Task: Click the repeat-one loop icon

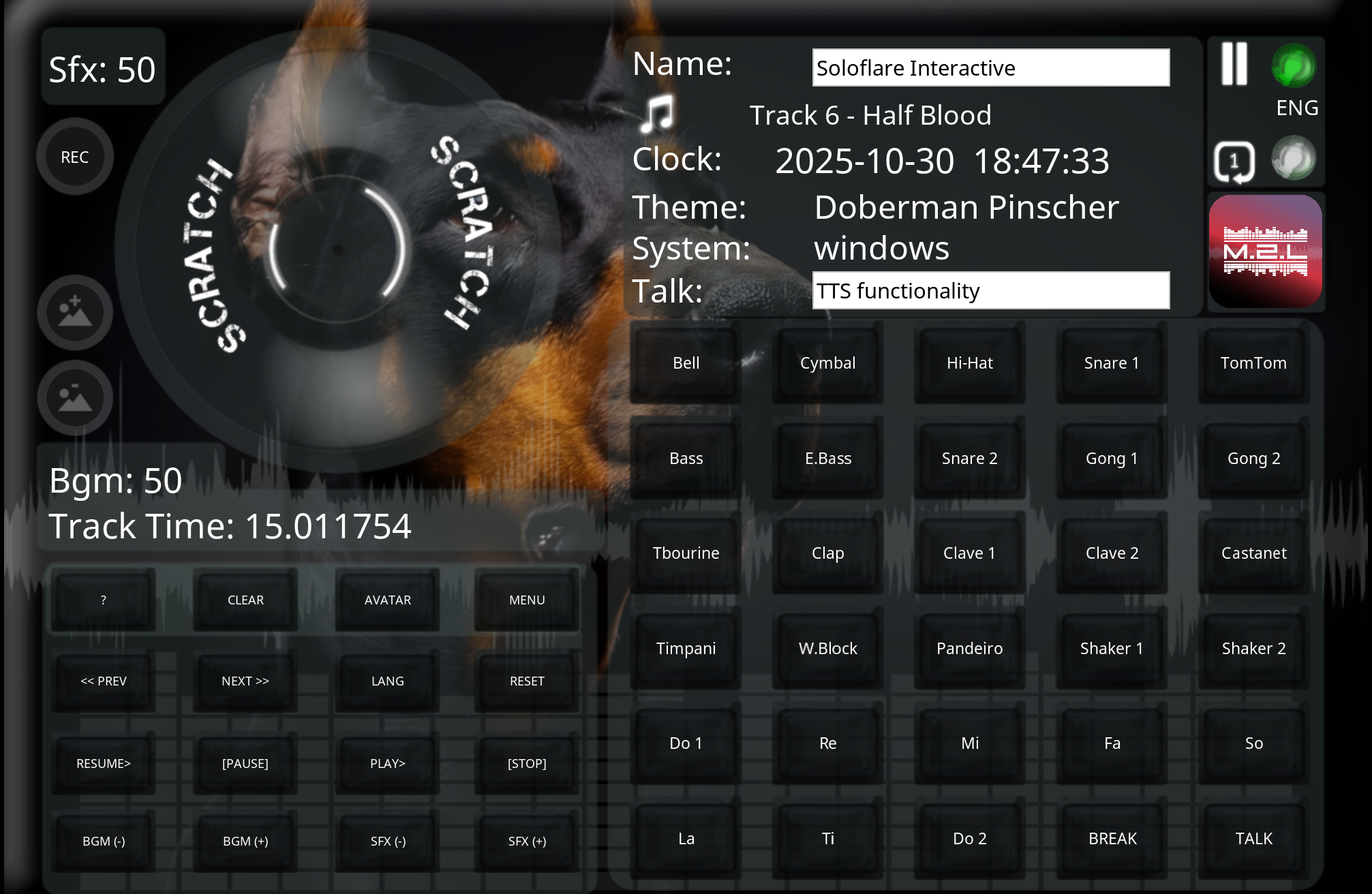Action: click(x=1234, y=162)
